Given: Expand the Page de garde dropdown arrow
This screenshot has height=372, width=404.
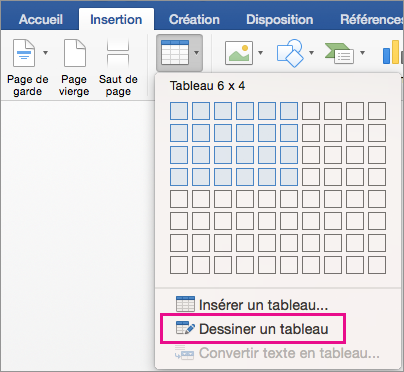Looking at the screenshot, I should pyautogui.click(x=46, y=53).
